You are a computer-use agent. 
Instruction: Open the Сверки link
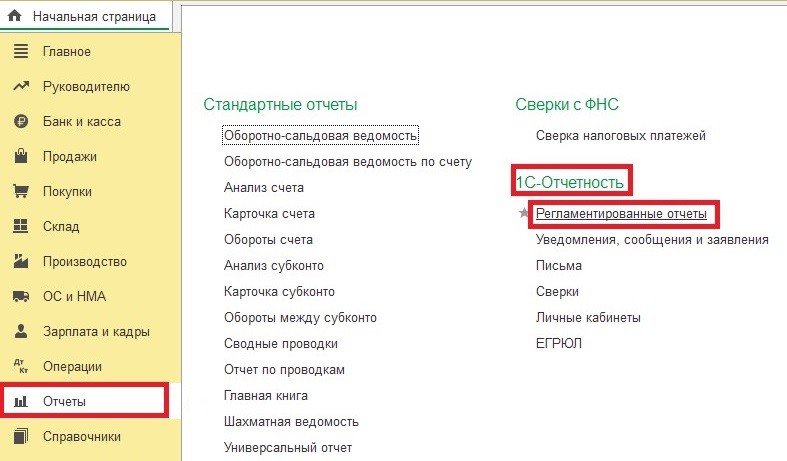(557, 292)
